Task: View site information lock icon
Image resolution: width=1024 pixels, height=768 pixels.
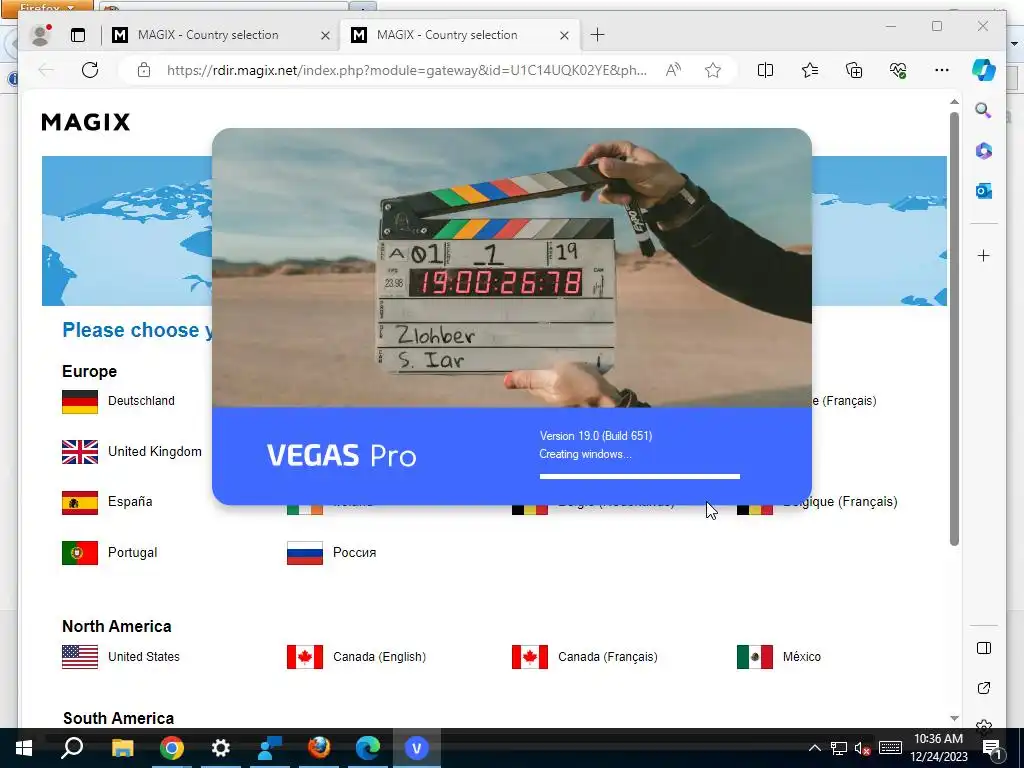Action: pyautogui.click(x=144, y=70)
